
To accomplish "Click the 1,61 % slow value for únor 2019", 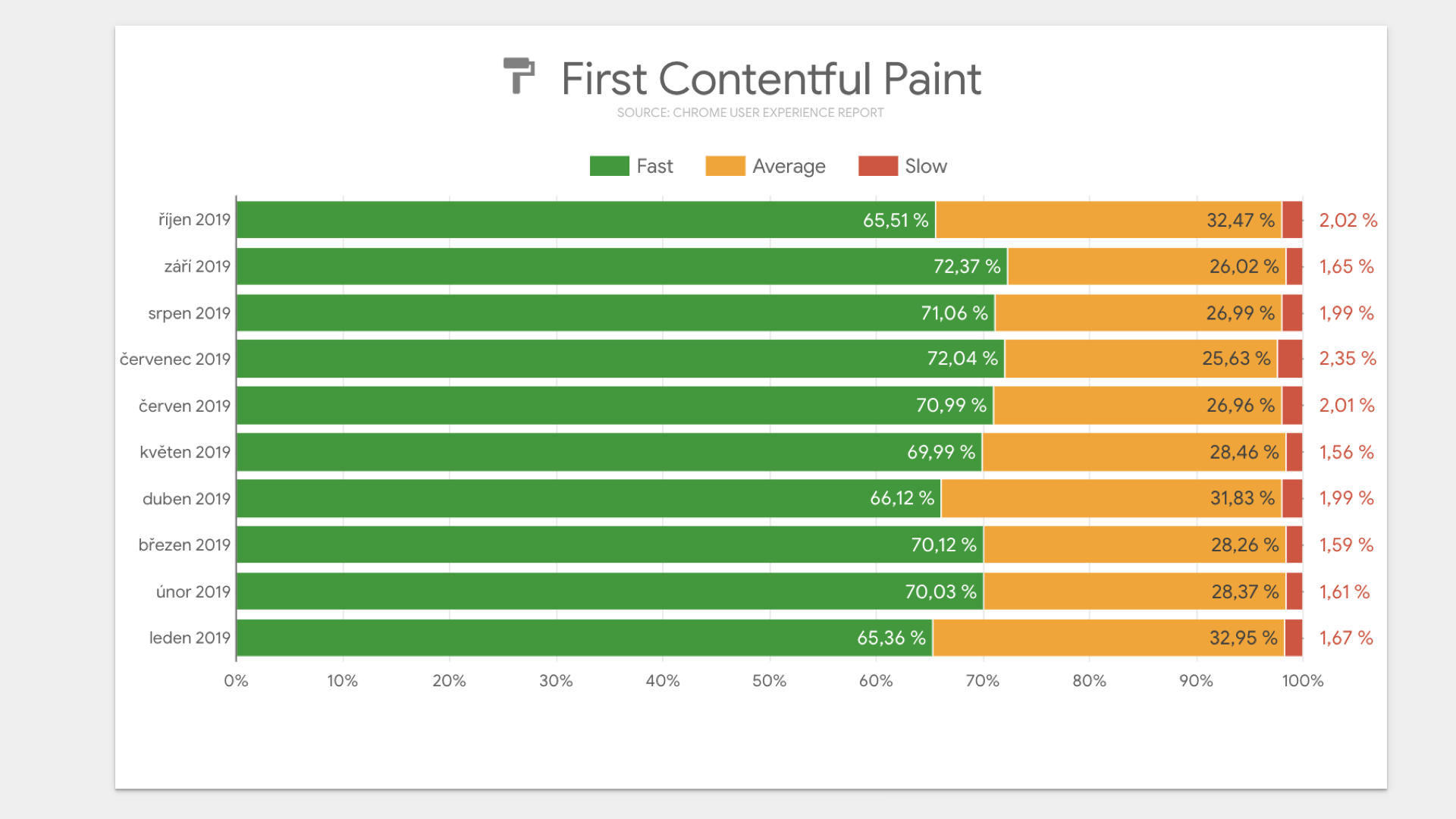I will pyautogui.click(x=1344, y=592).
